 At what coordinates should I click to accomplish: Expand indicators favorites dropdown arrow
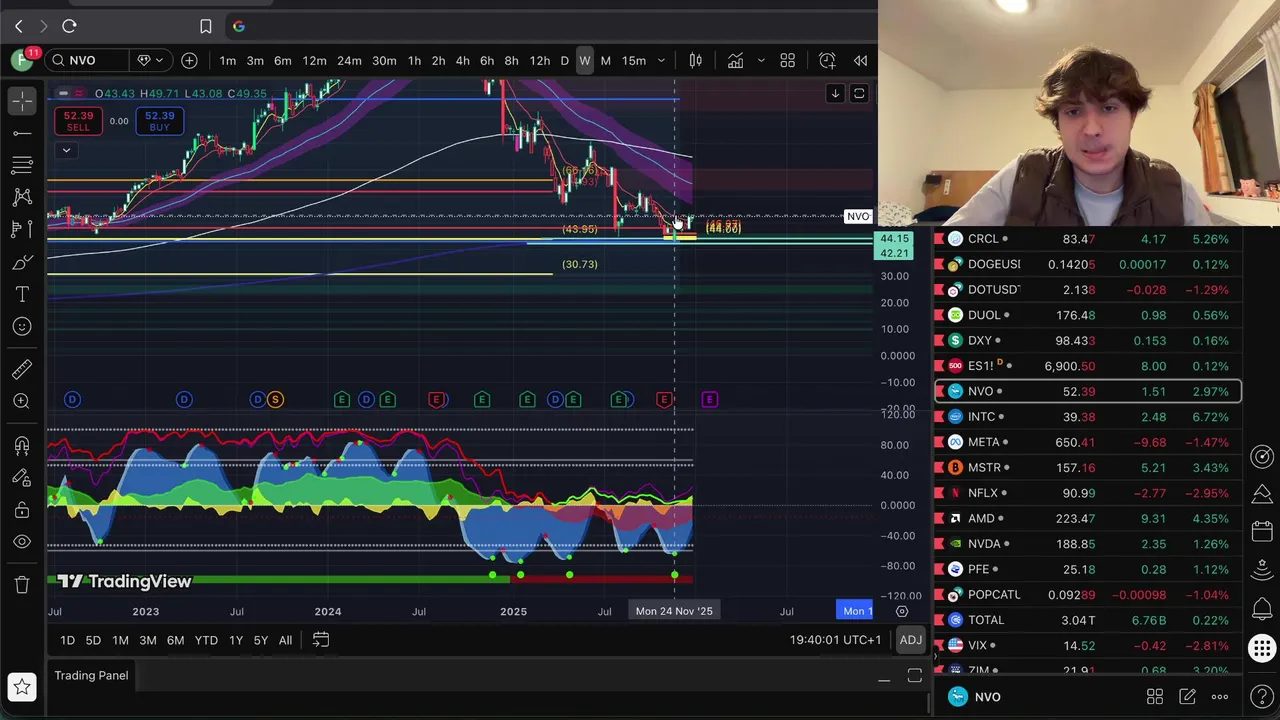coord(760,61)
